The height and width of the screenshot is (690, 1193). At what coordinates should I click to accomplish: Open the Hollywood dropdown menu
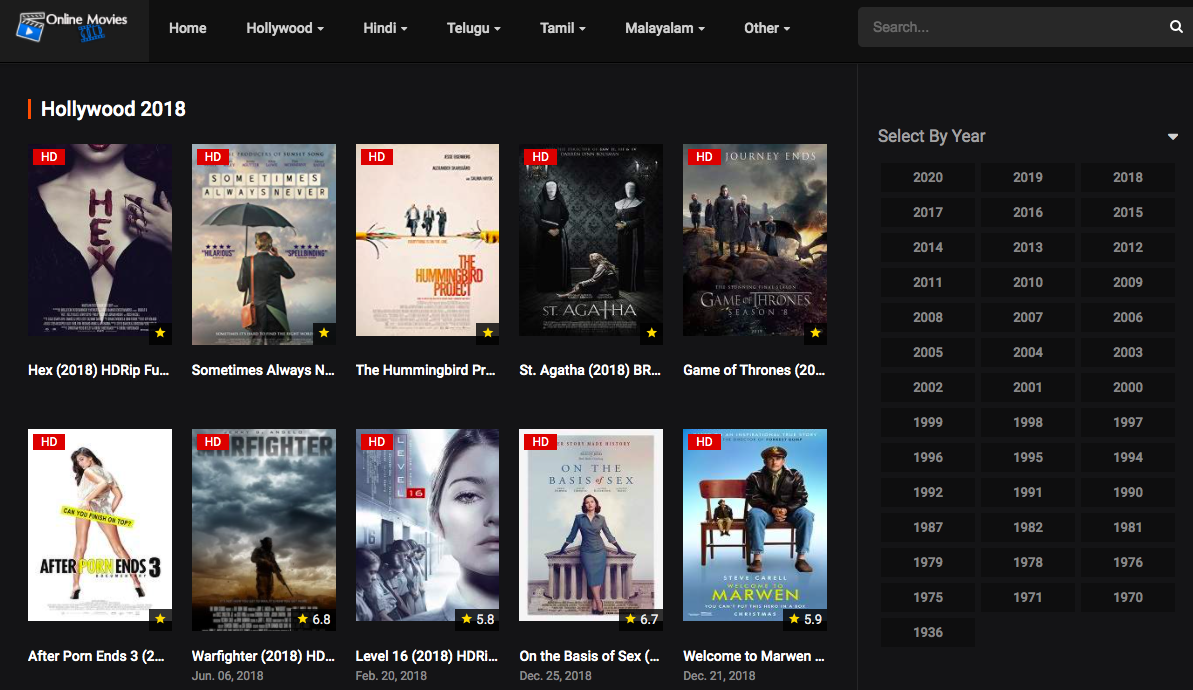(x=285, y=28)
